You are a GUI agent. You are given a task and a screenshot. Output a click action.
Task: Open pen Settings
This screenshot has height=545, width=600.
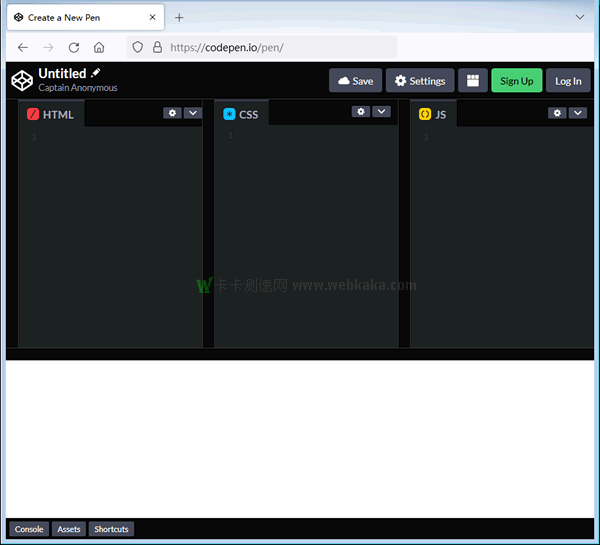click(420, 81)
